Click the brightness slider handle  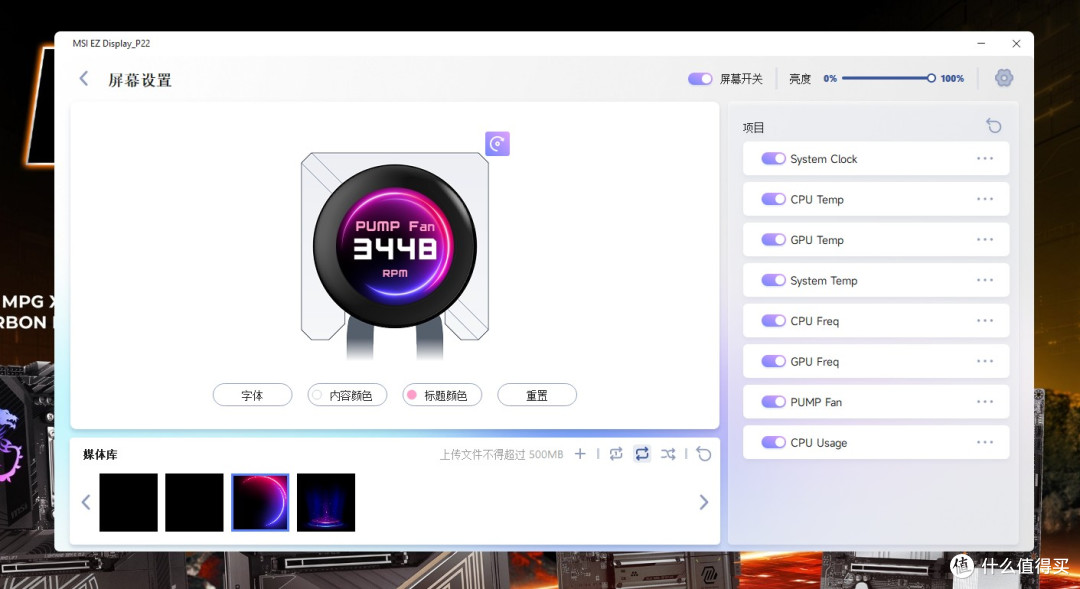click(931, 79)
